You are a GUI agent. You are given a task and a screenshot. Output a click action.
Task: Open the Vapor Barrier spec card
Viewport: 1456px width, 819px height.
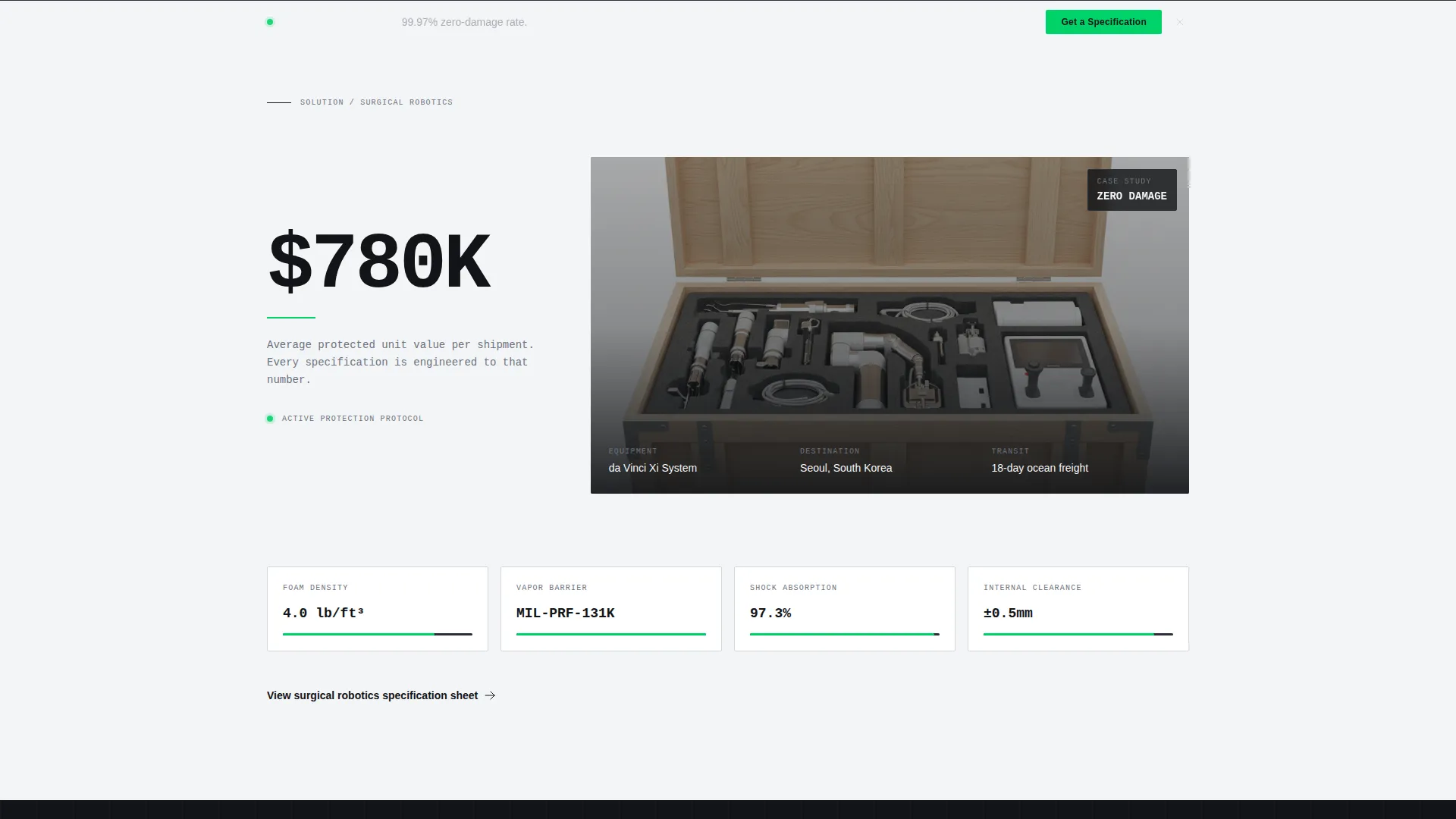611,609
